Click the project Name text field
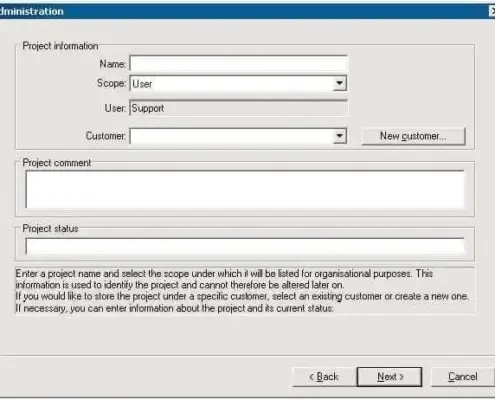 pyautogui.click(x=238, y=63)
